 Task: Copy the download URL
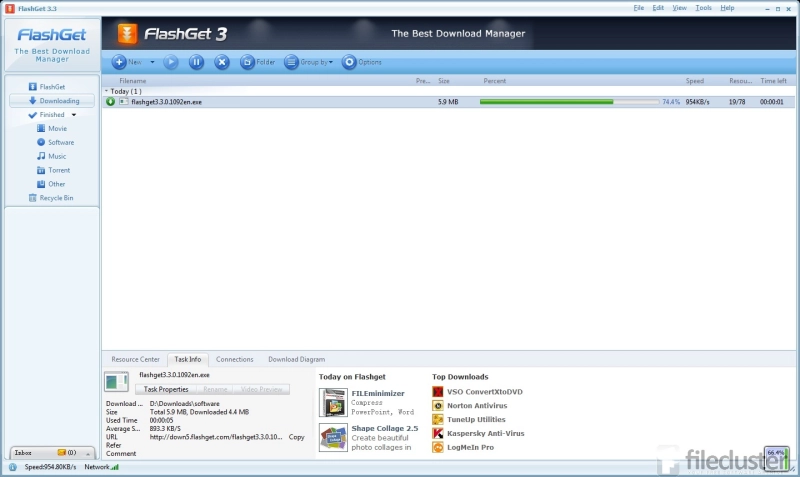click(x=296, y=437)
